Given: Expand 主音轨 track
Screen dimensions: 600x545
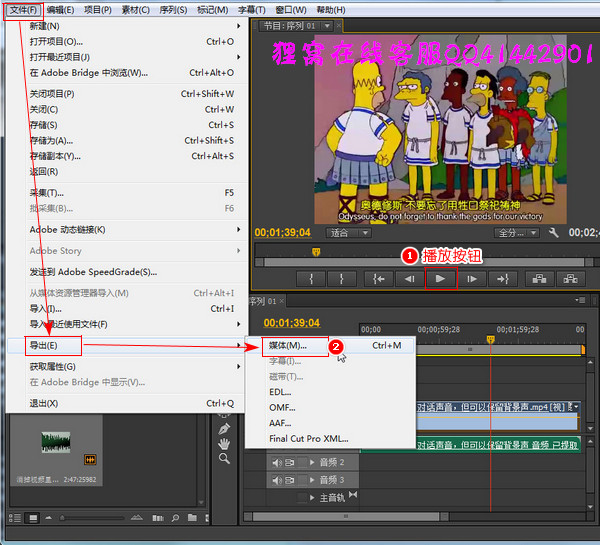Looking at the screenshot, I should pyautogui.click(x=312, y=498).
